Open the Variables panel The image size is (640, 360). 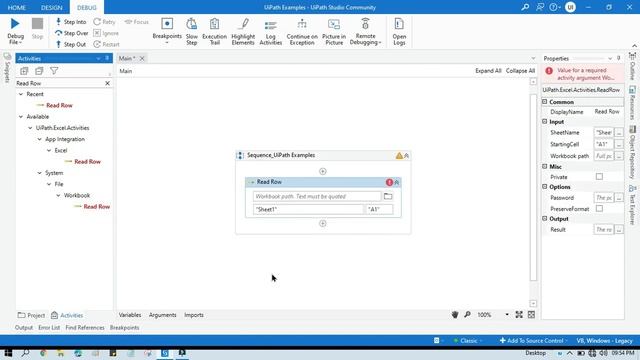tap(130, 315)
